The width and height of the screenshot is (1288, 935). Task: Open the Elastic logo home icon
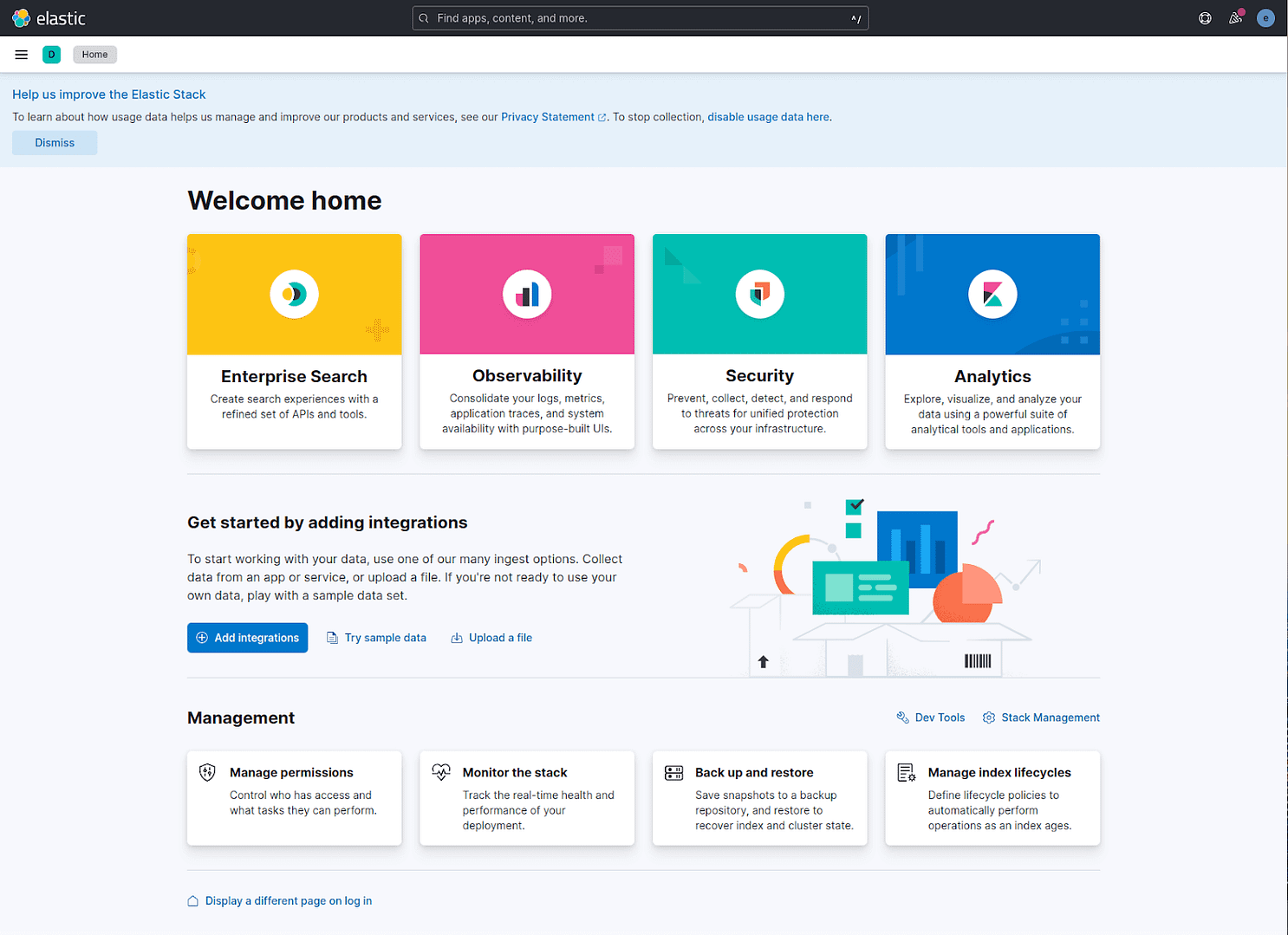(22, 17)
